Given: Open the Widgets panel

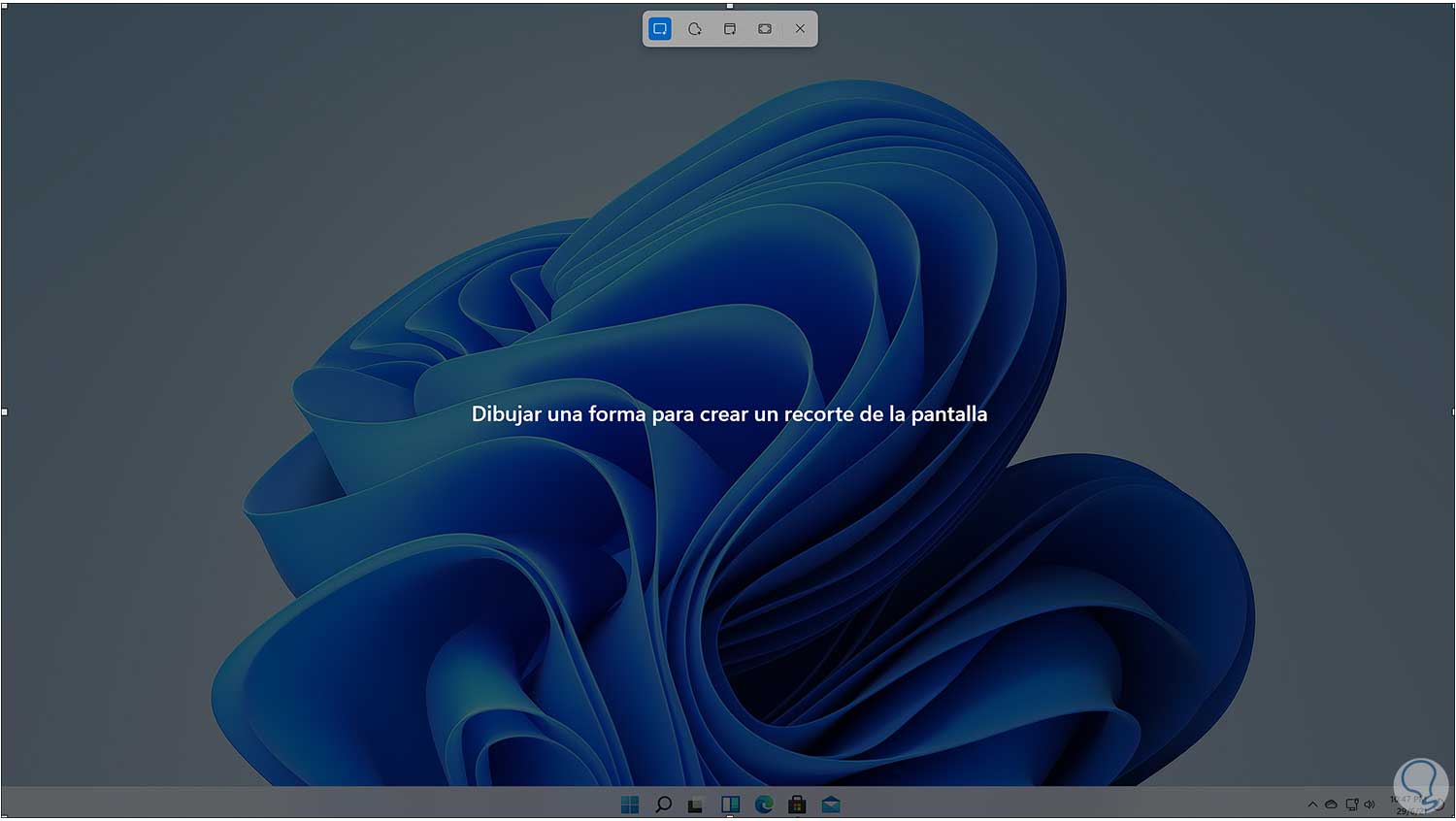Looking at the screenshot, I should [730, 805].
